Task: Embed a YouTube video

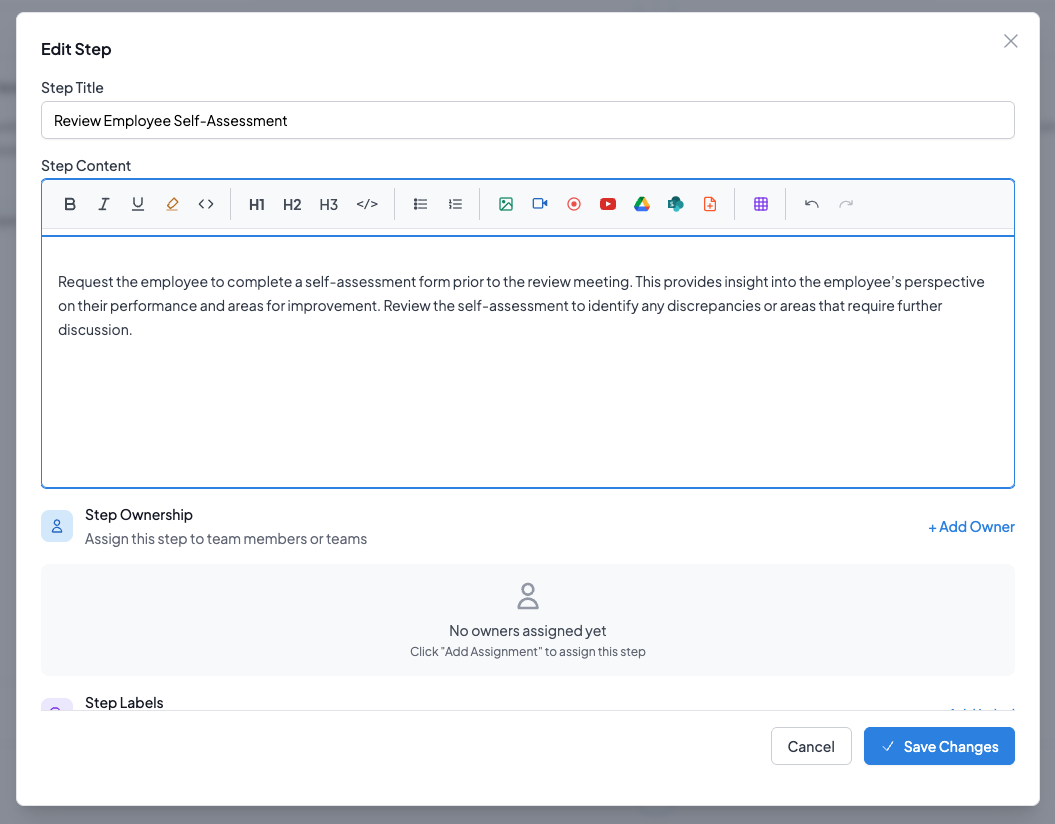Action: click(608, 204)
